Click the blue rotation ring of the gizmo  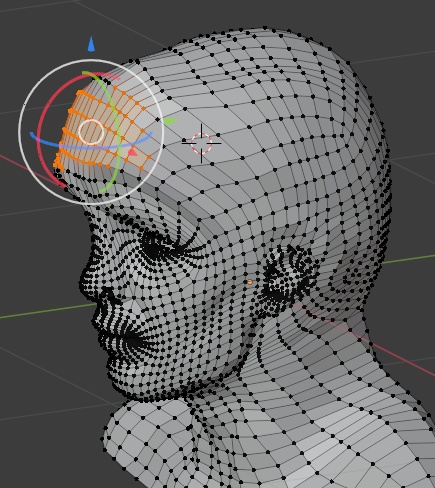point(90,146)
